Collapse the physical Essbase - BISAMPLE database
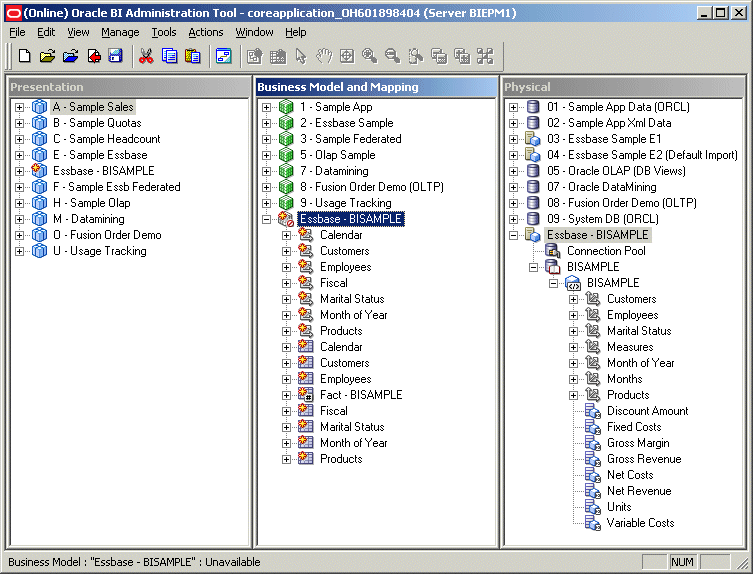Screen dimensions: 753x574 click(x=513, y=235)
